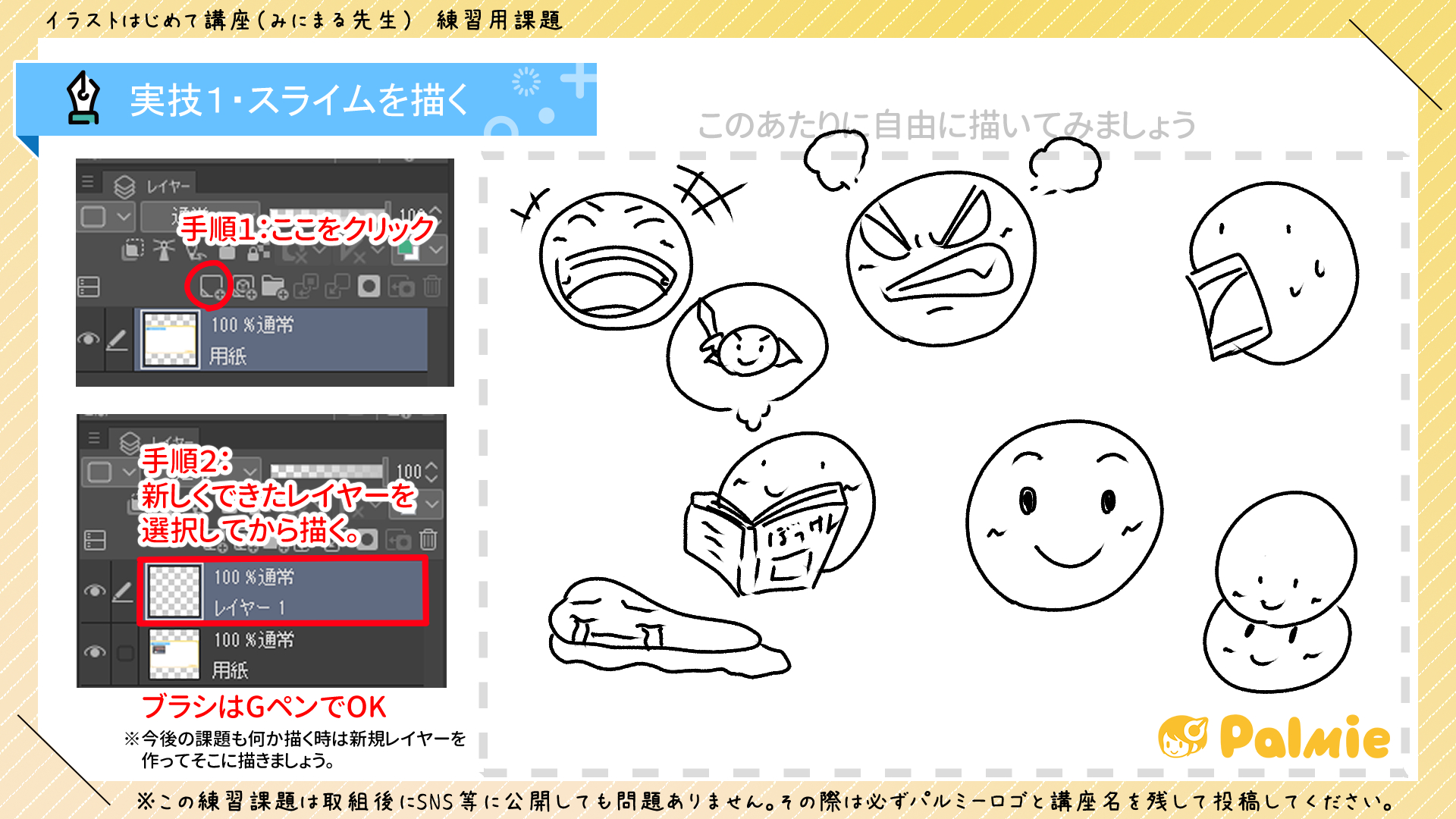The height and width of the screenshot is (819, 1456).
Task: Click 用紙 layer thumbnail in step 1 panel
Action: [171, 340]
